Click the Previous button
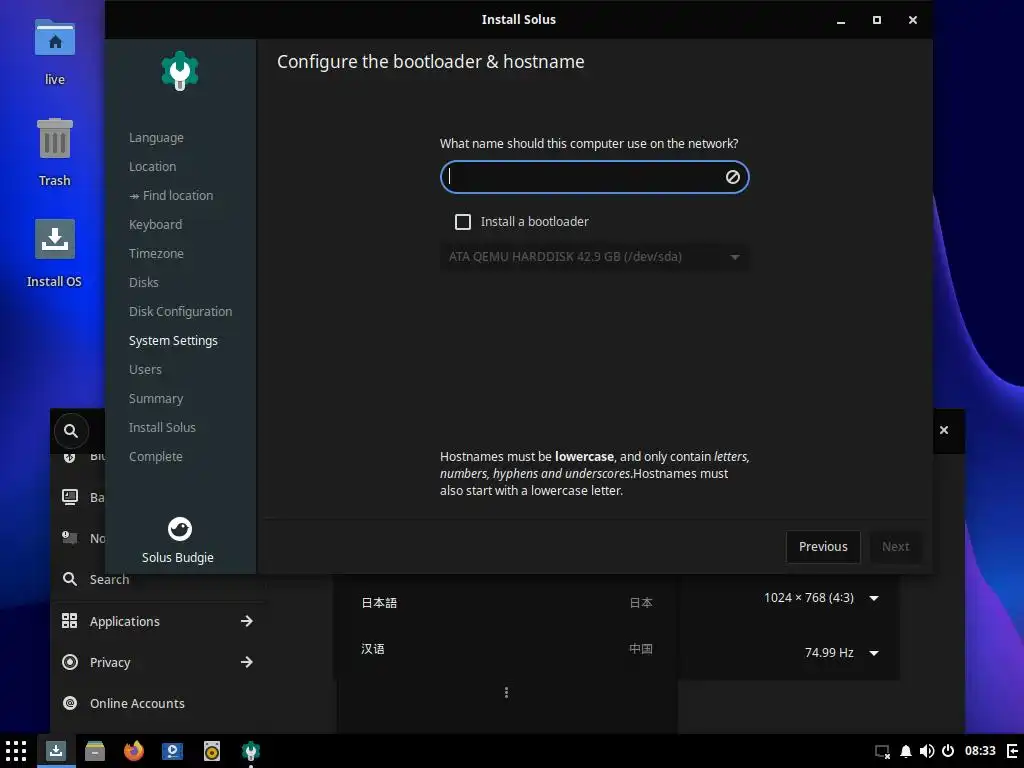The image size is (1024, 768). [823, 547]
